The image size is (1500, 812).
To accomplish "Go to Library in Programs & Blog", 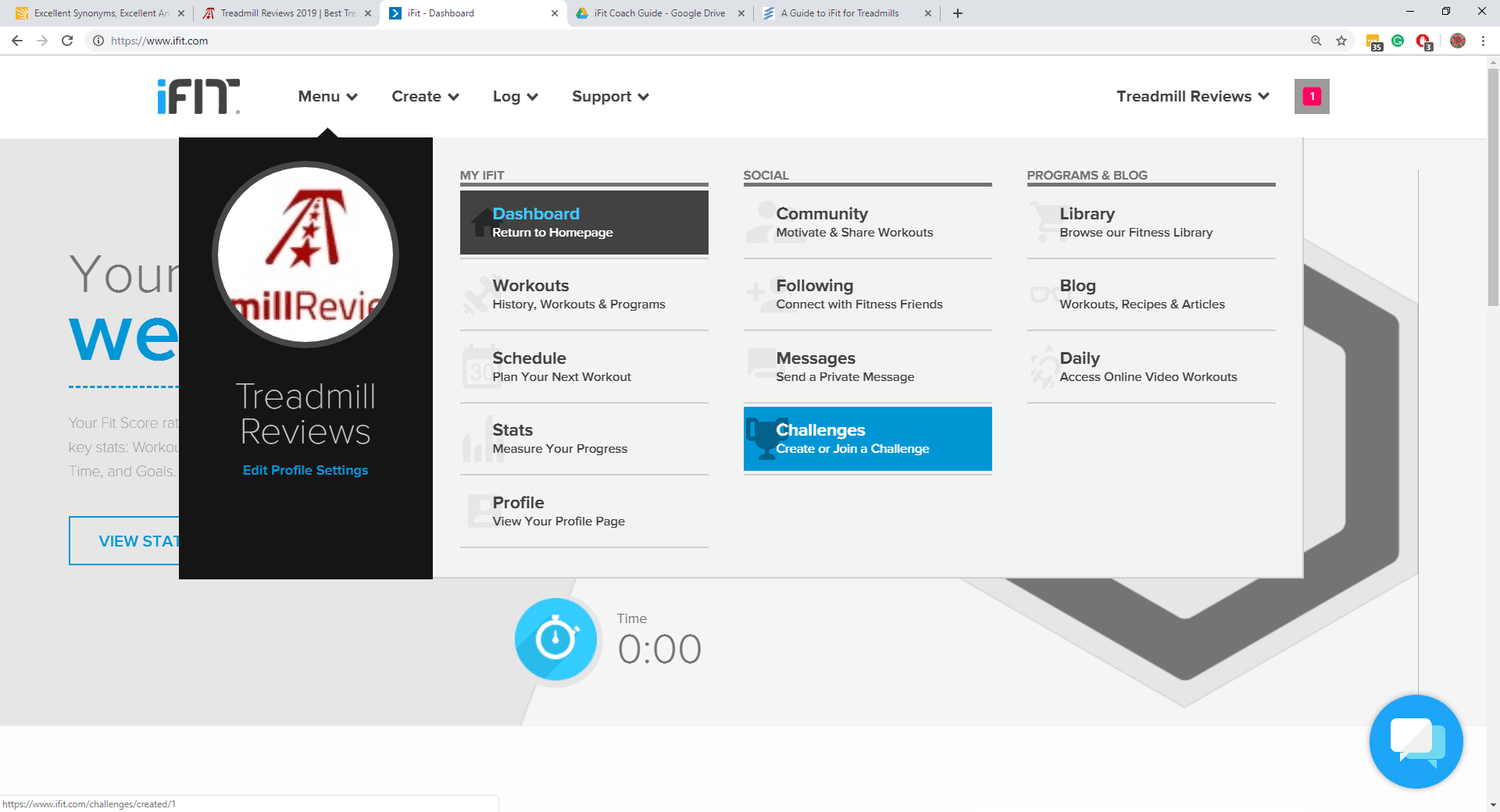I will pos(1151,223).
